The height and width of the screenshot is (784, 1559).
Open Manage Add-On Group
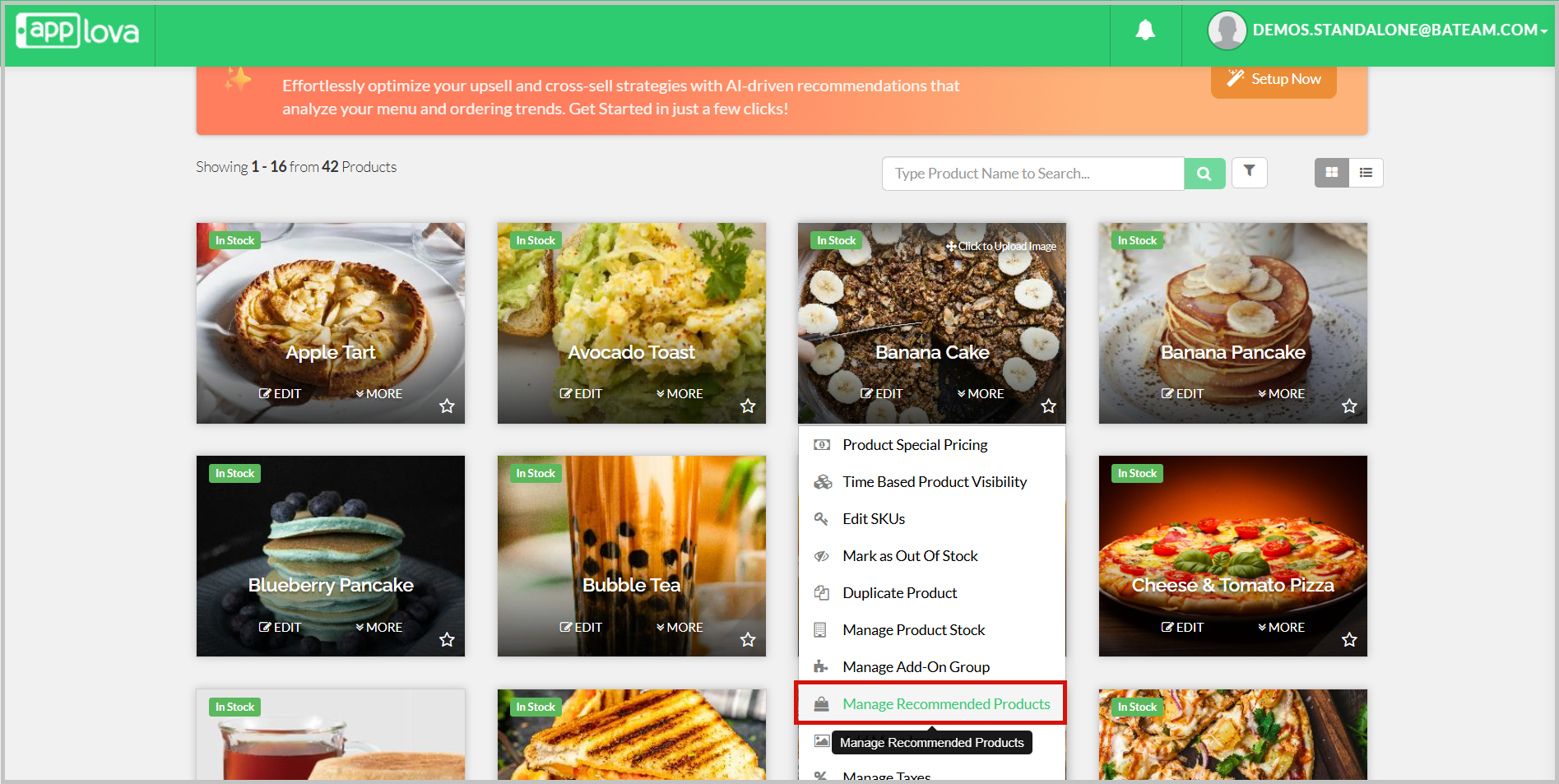pos(932,667)
